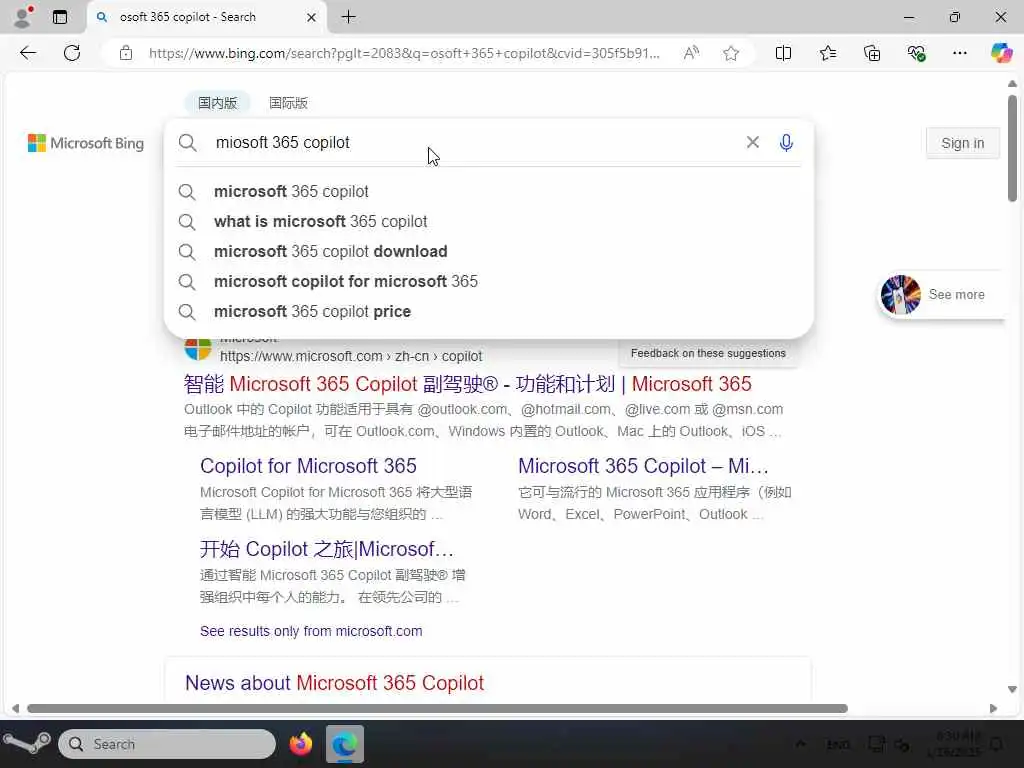The image size is (1024, 768).
Task: Choose suggestion 'microsoft 365 copilot price'
Action: [488, 312]
